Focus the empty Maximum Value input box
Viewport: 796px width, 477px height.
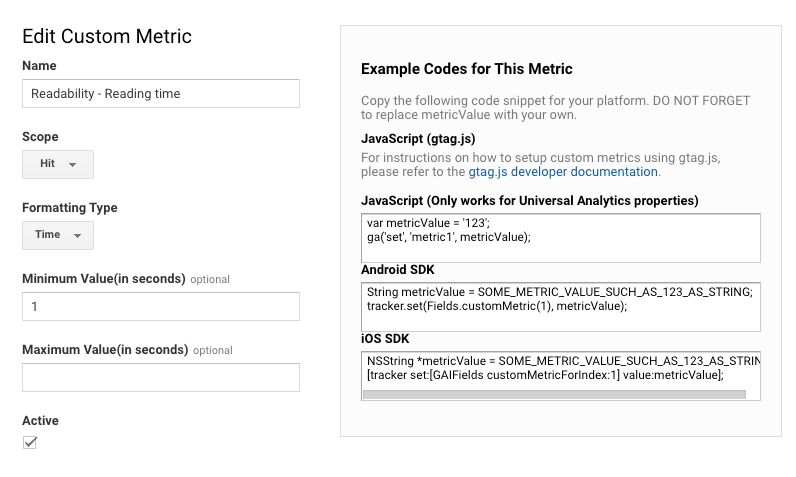click(161, 378)
